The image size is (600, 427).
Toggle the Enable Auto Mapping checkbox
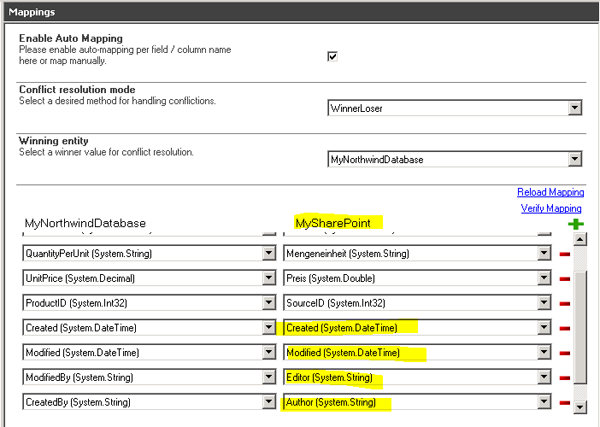click(333, 56)
